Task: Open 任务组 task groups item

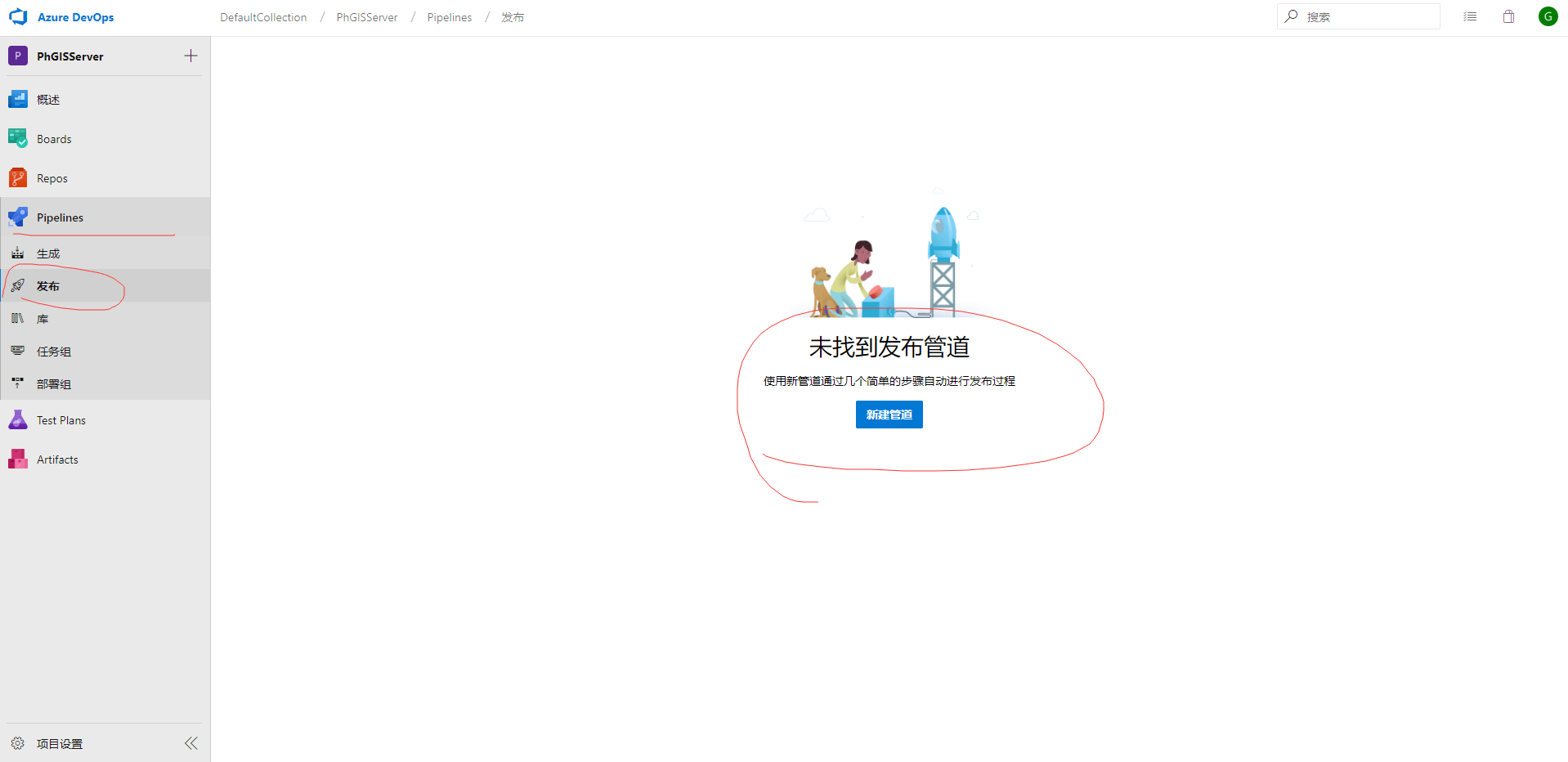Action: [54, 352]
